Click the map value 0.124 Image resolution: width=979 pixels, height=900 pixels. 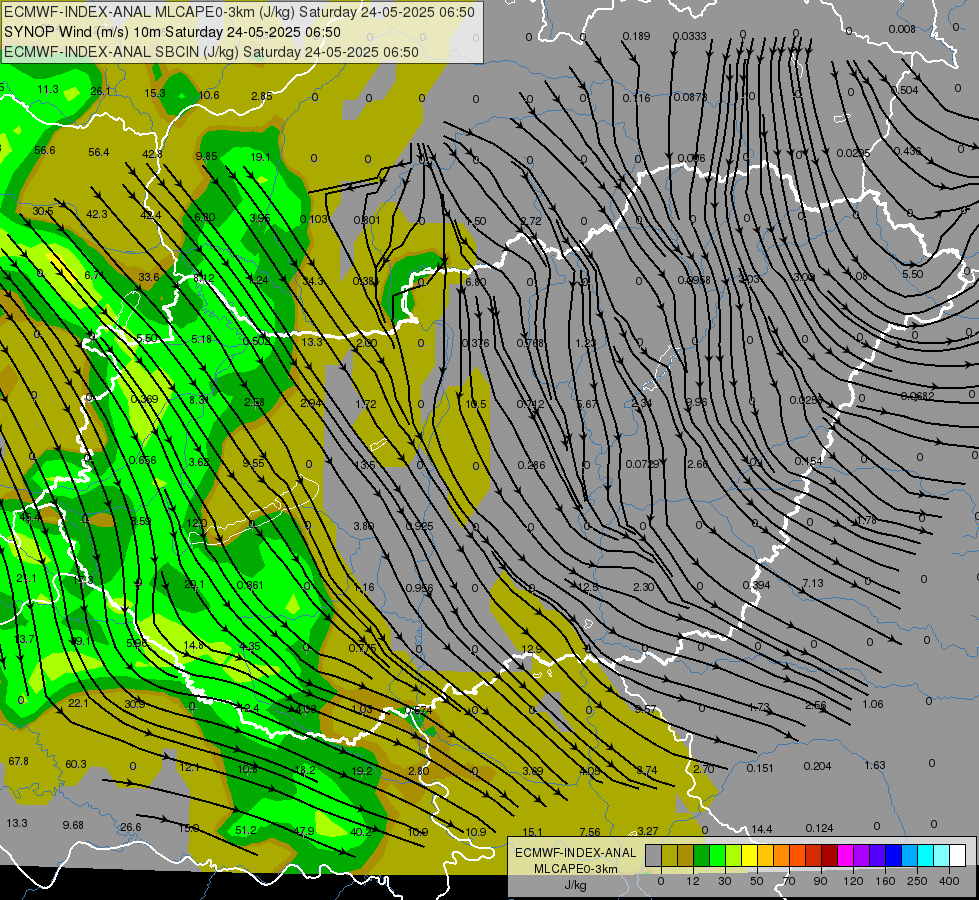click(819, 828)
